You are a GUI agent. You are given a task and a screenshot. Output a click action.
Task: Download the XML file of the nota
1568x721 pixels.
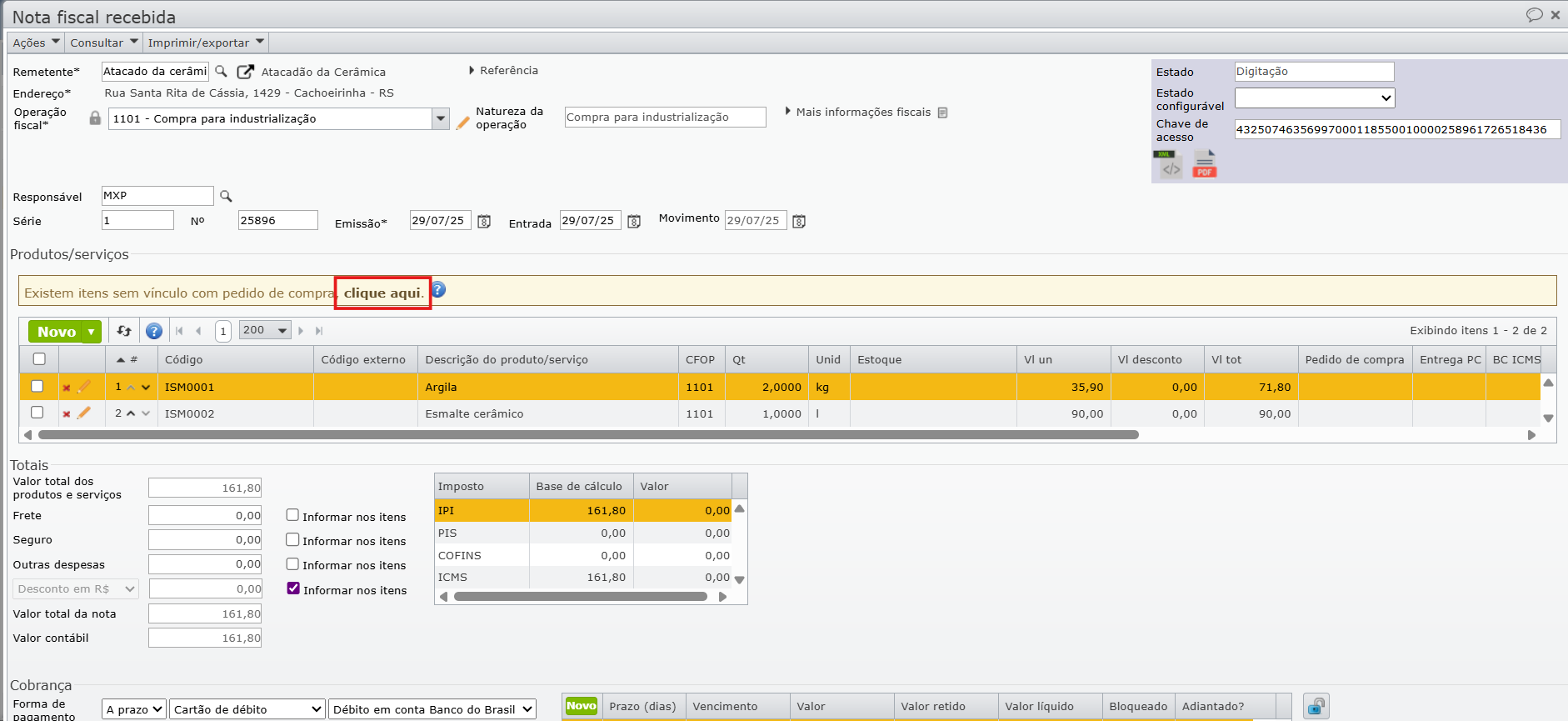[x=1168, y=164]
